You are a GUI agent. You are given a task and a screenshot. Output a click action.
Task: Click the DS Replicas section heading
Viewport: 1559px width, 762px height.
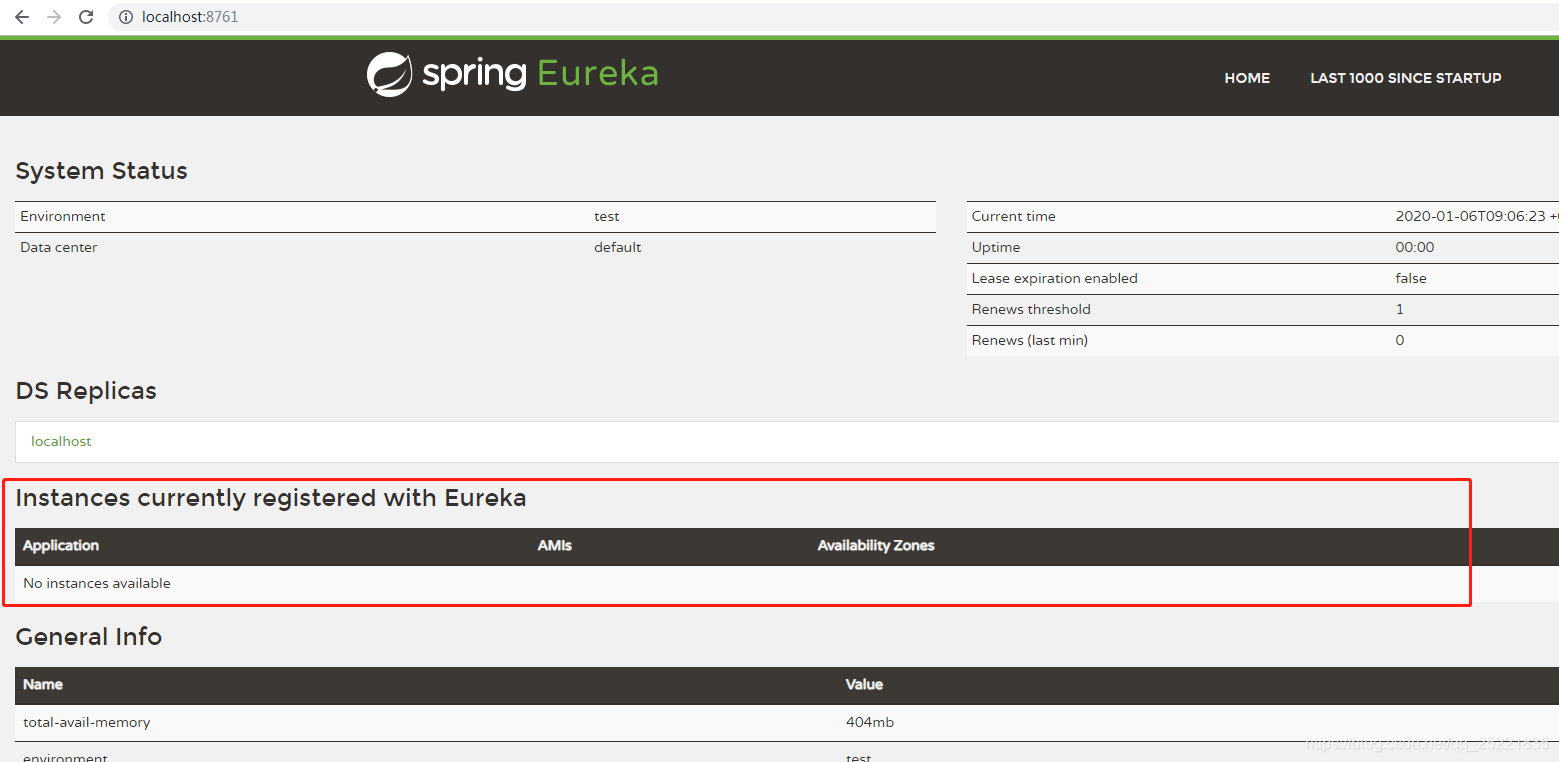(86, 391)
